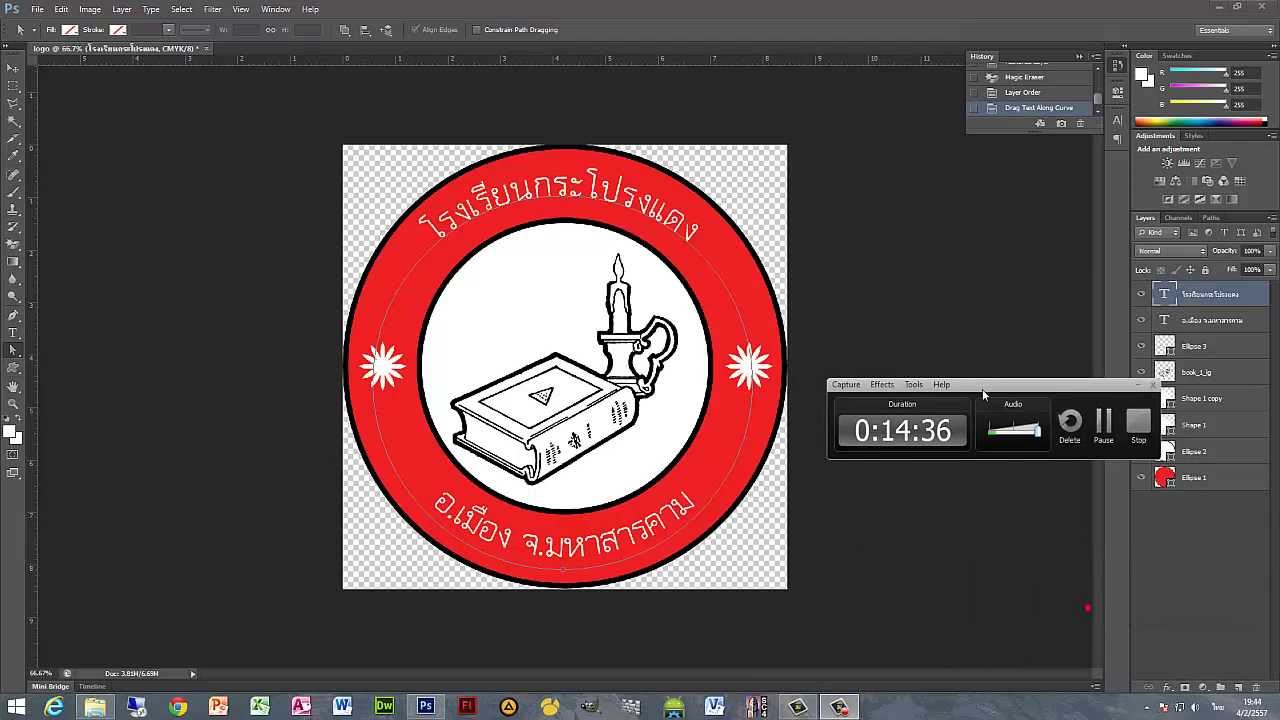Click the foreground color swatch in toolbox
The image size is (1280, 720).
8,433
